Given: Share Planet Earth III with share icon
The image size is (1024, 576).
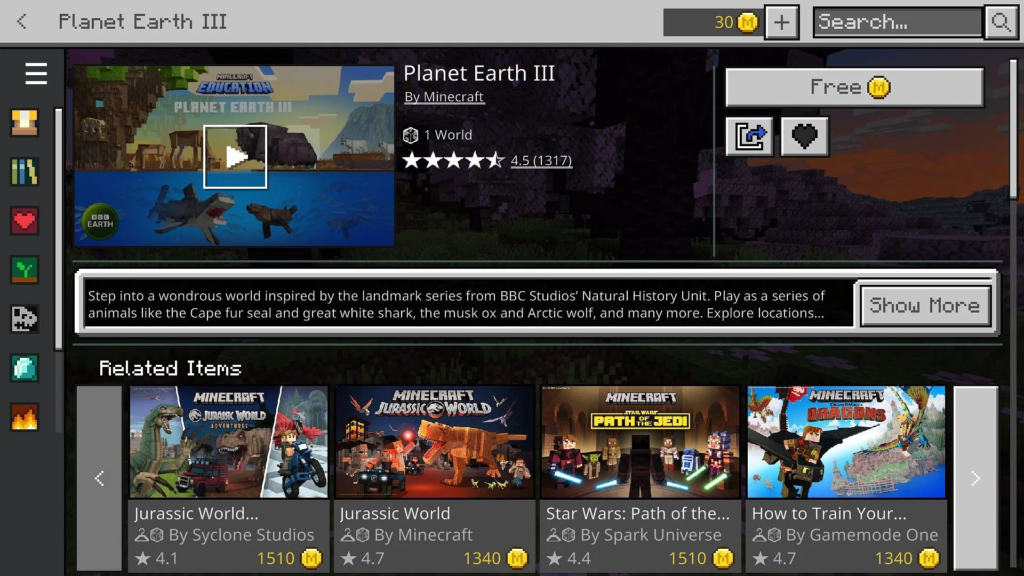Looking at the screenshot, I should [x=750, y=136].
